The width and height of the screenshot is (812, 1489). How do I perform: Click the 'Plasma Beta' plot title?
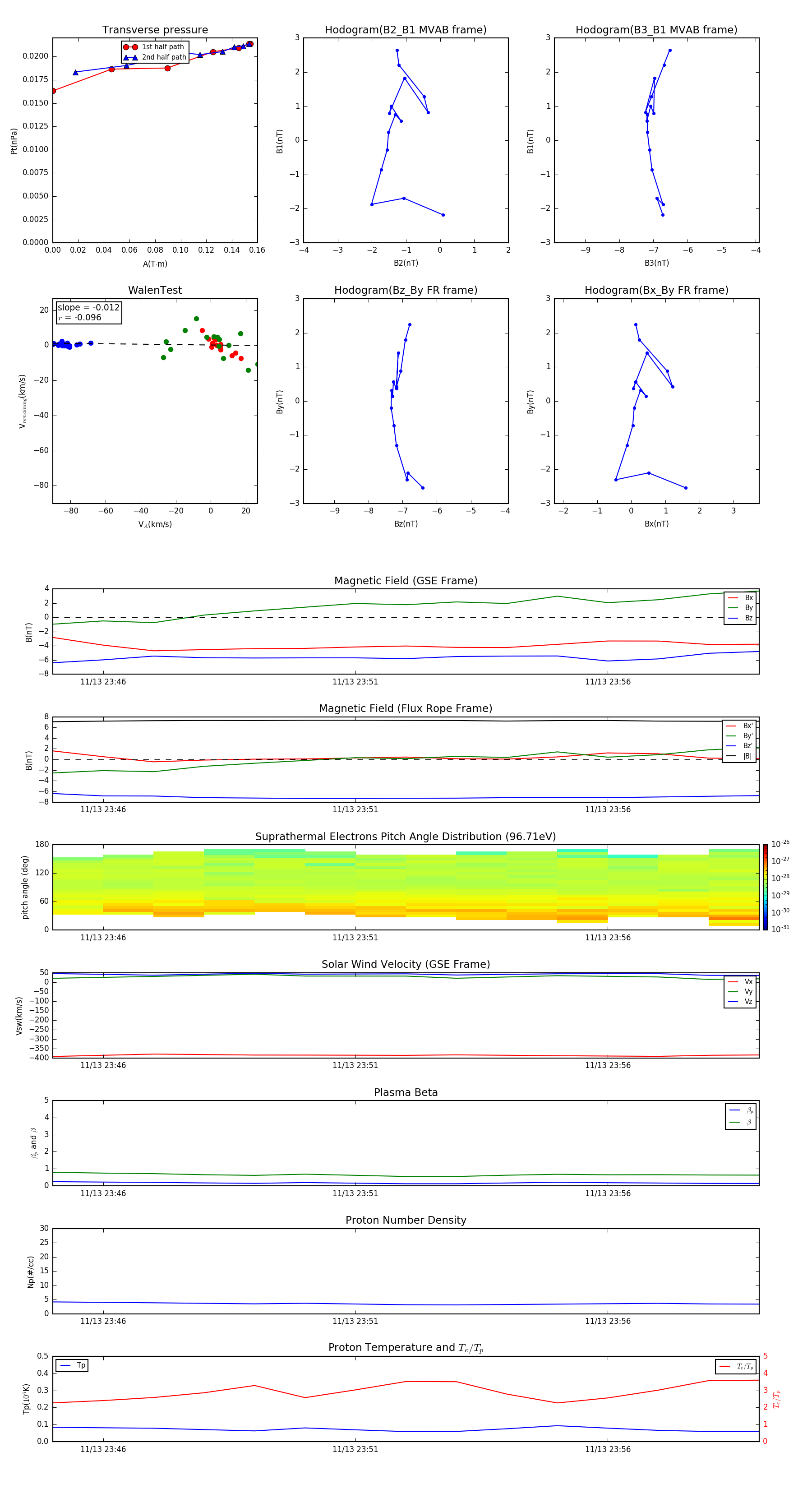click(x=406, y=1092)
